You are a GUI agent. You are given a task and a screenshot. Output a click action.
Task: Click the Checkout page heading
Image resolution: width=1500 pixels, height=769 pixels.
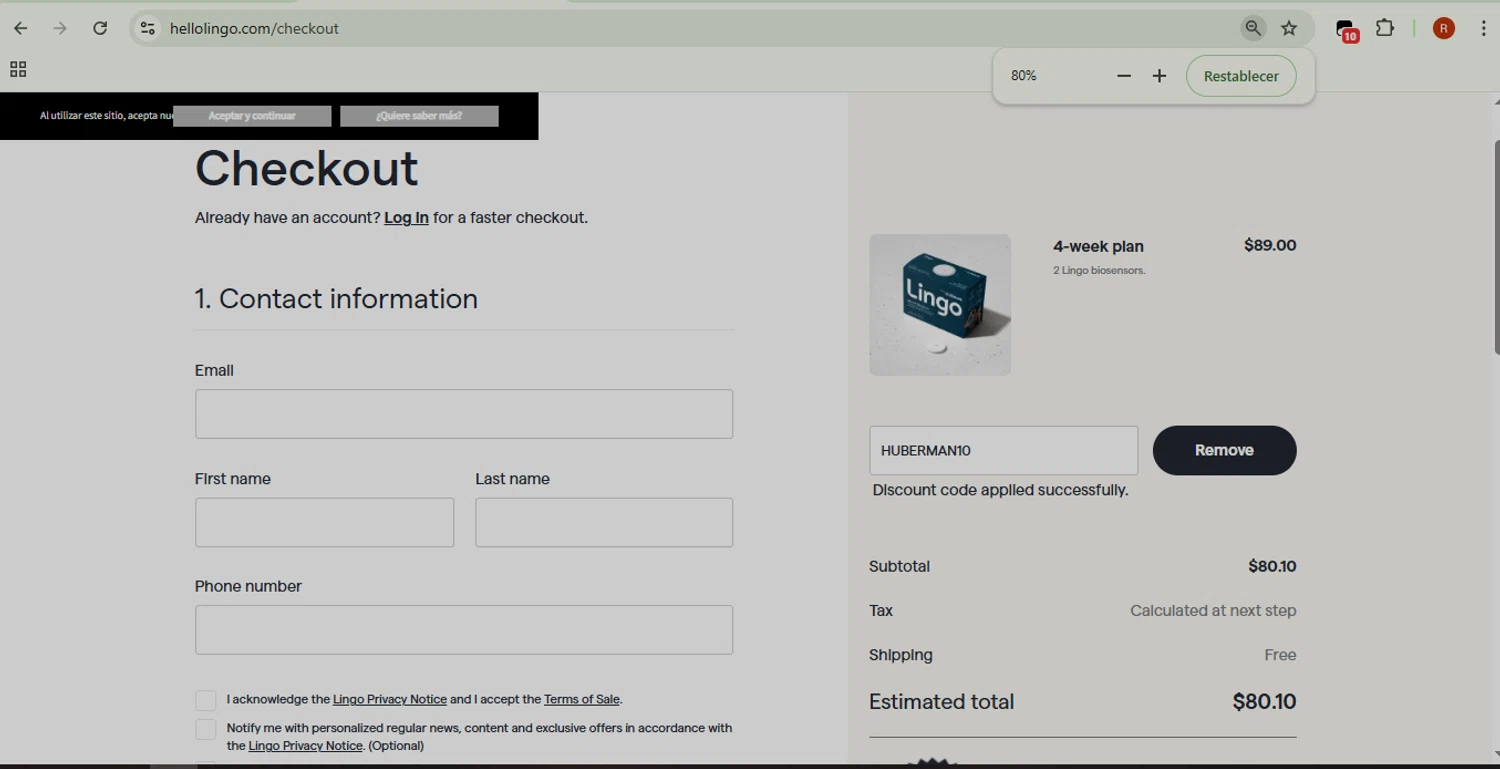click(307, 168)
